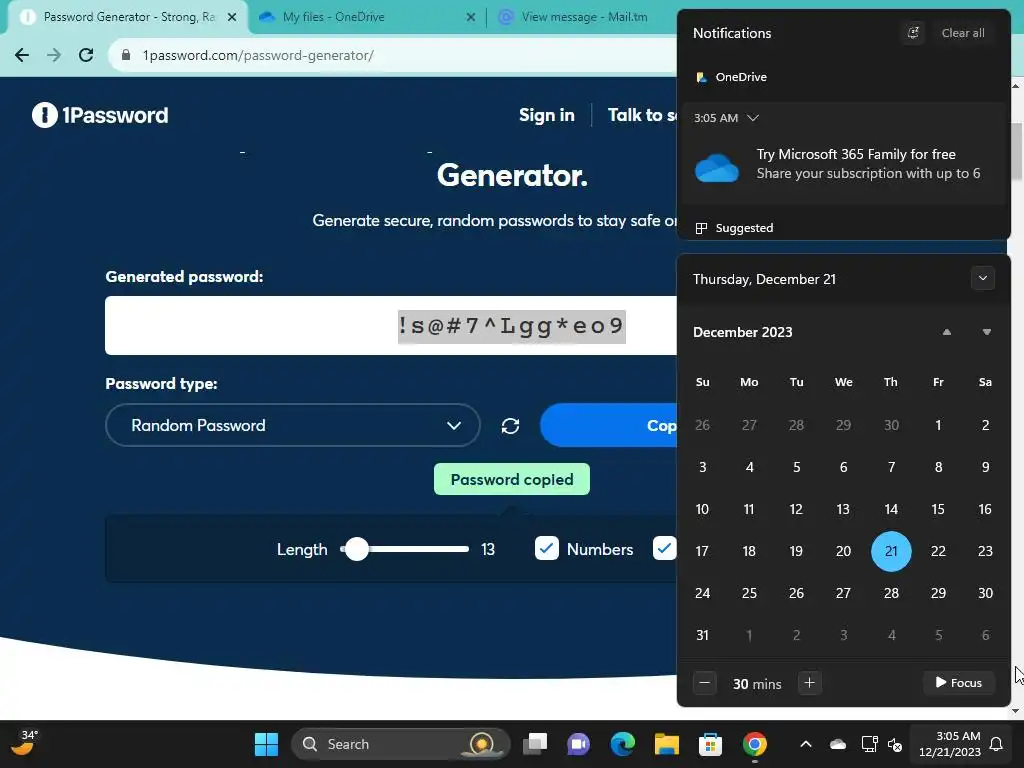Click the page vertical scrollbar

pyautogui.click(x=1016, y=152)
